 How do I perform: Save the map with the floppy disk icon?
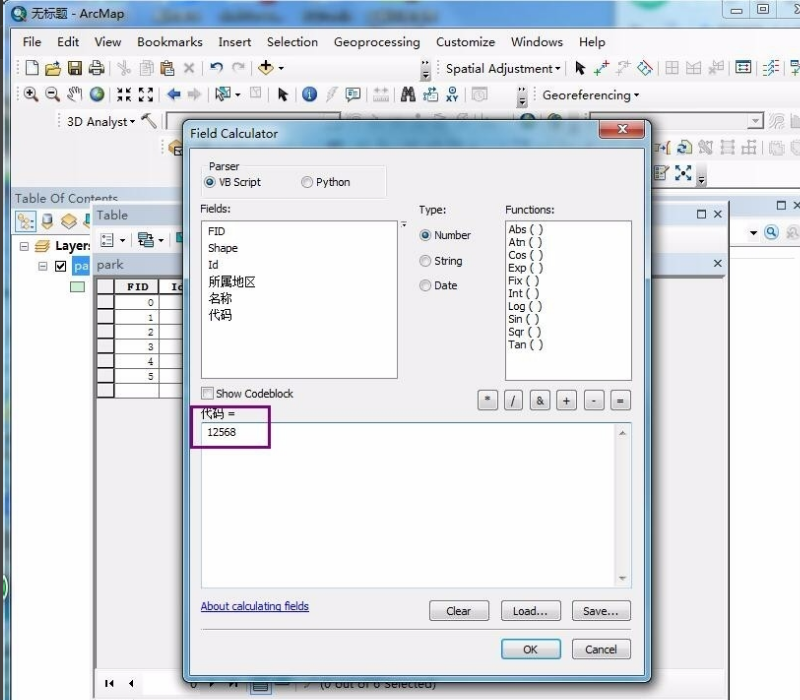point(74,68)
